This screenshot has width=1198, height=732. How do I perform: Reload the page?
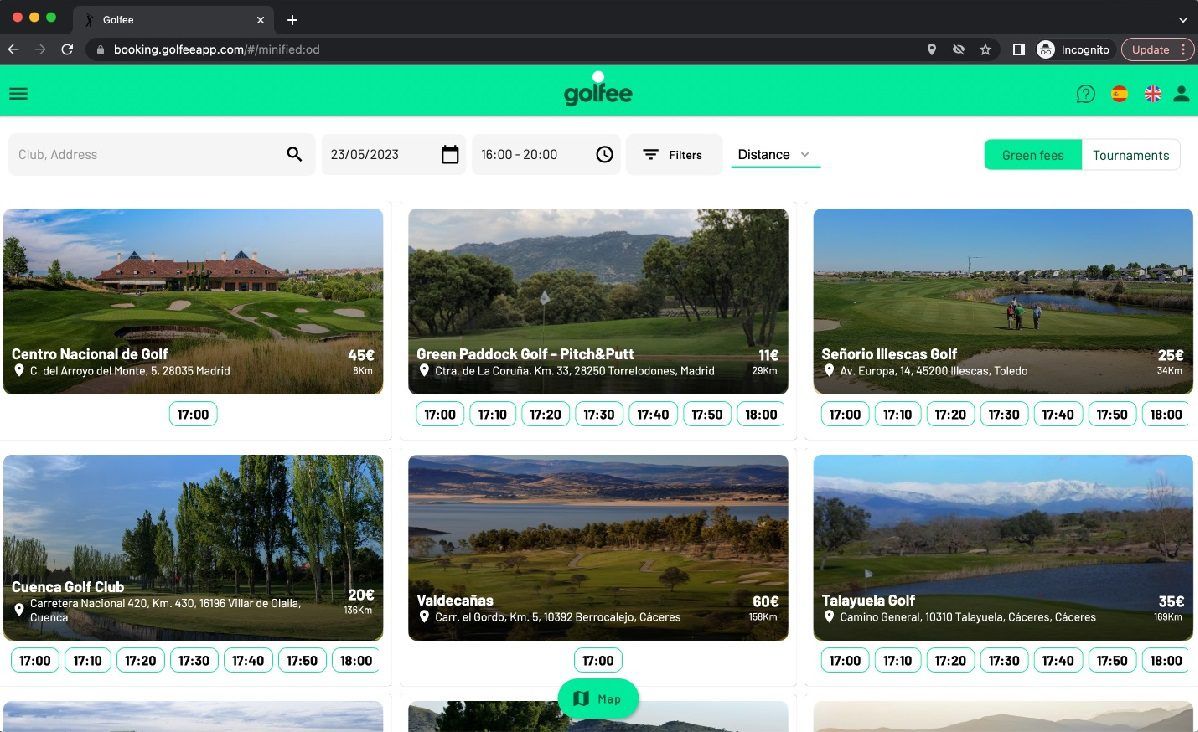click(x=67, y=50)
